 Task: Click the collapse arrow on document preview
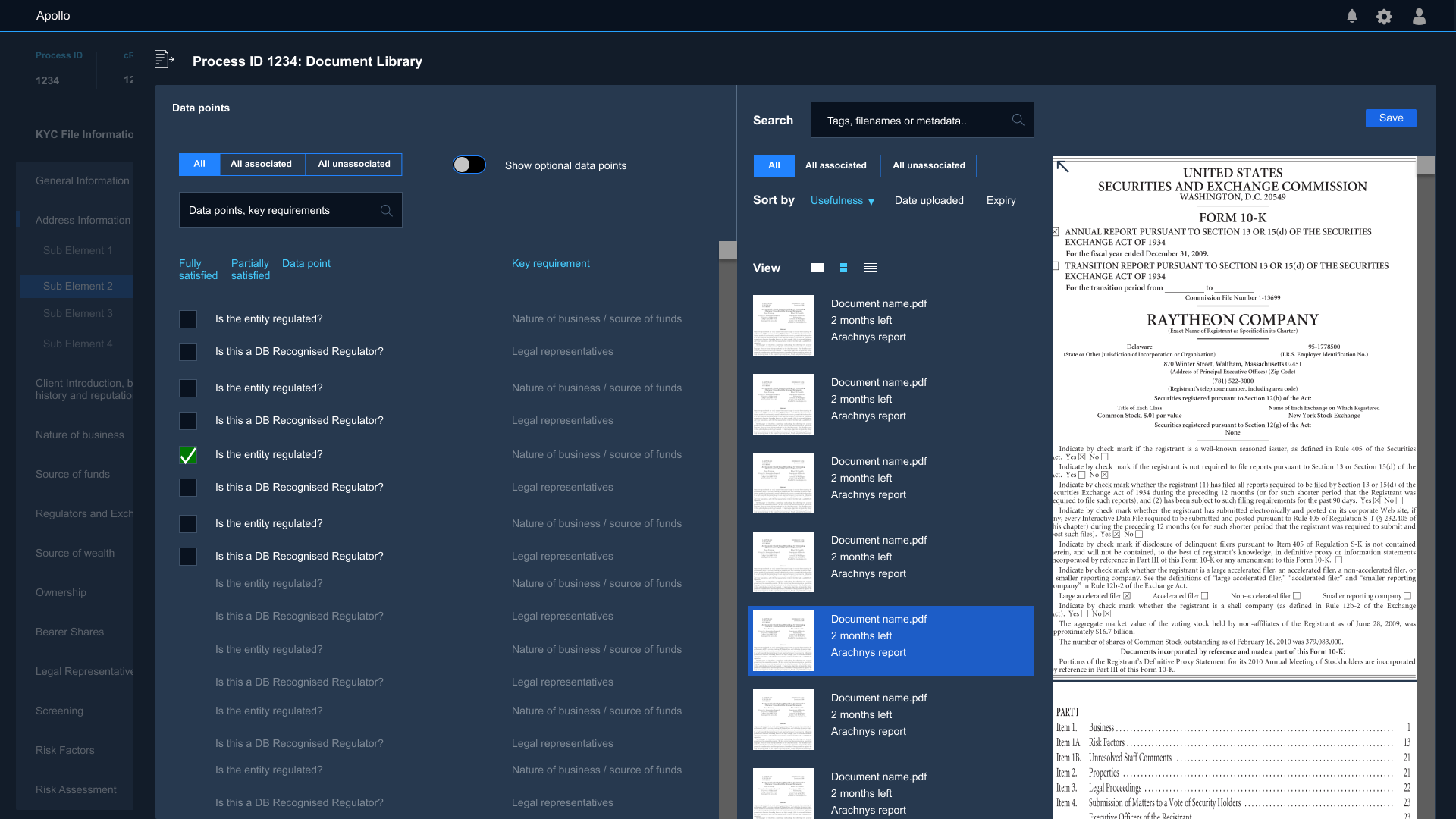(1063, 167)
